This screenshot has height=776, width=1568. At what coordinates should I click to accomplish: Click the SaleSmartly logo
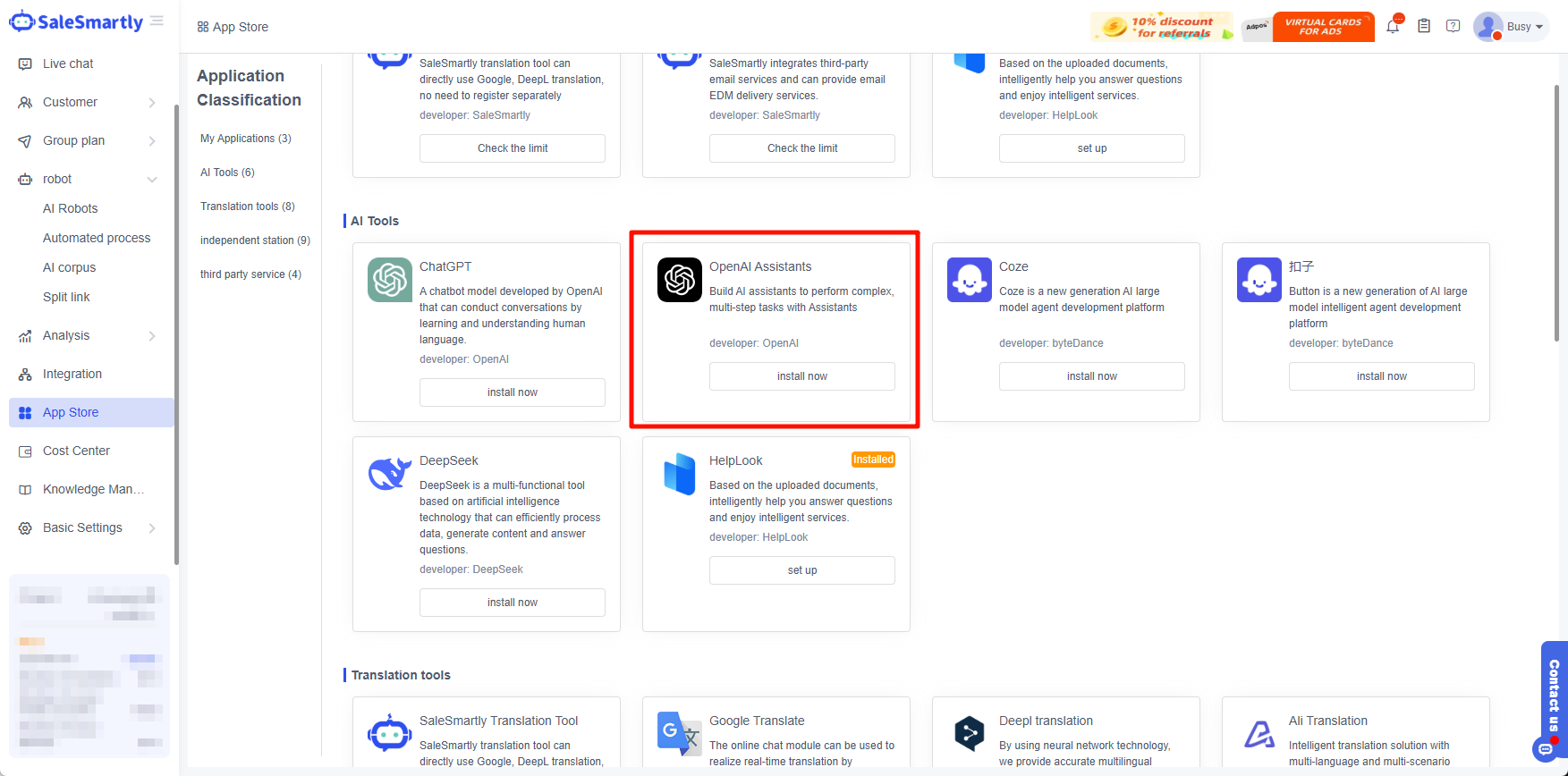(76, 22)
